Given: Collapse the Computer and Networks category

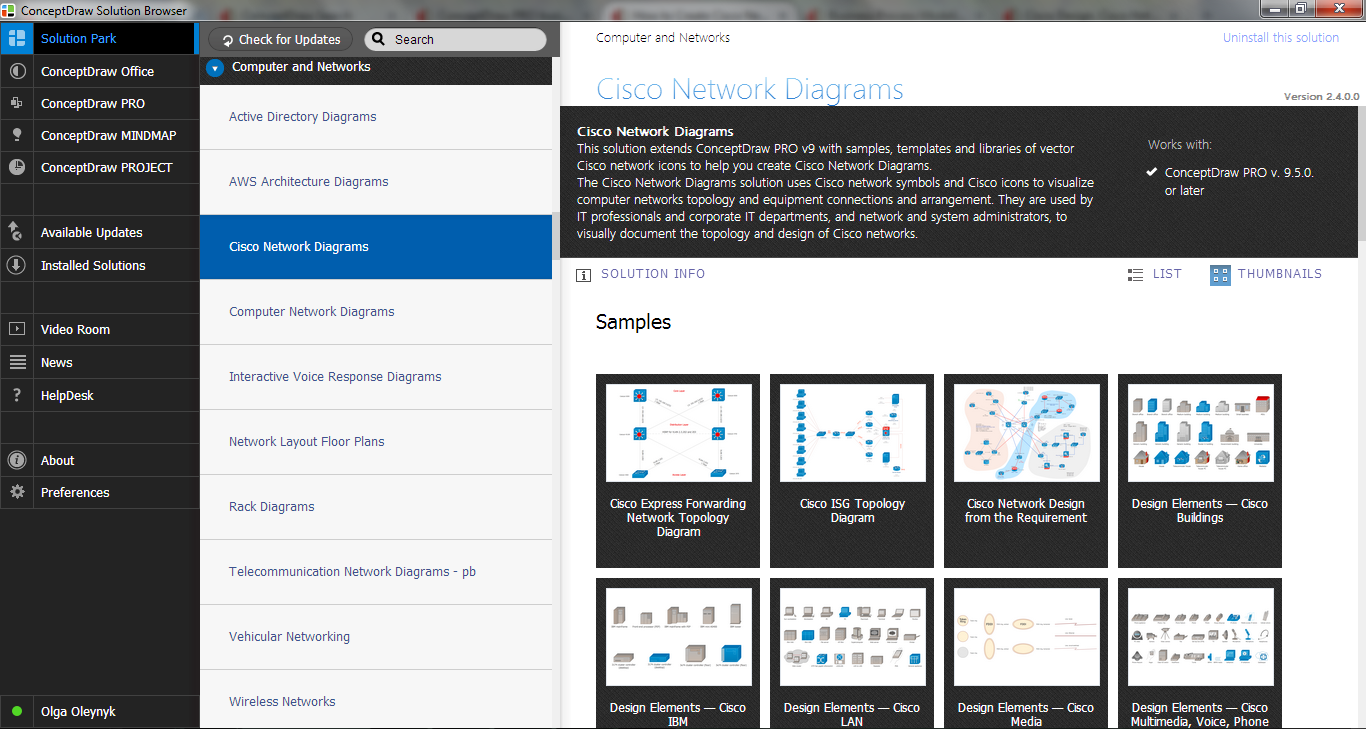Looking at the screenshot, I should 214,68.
